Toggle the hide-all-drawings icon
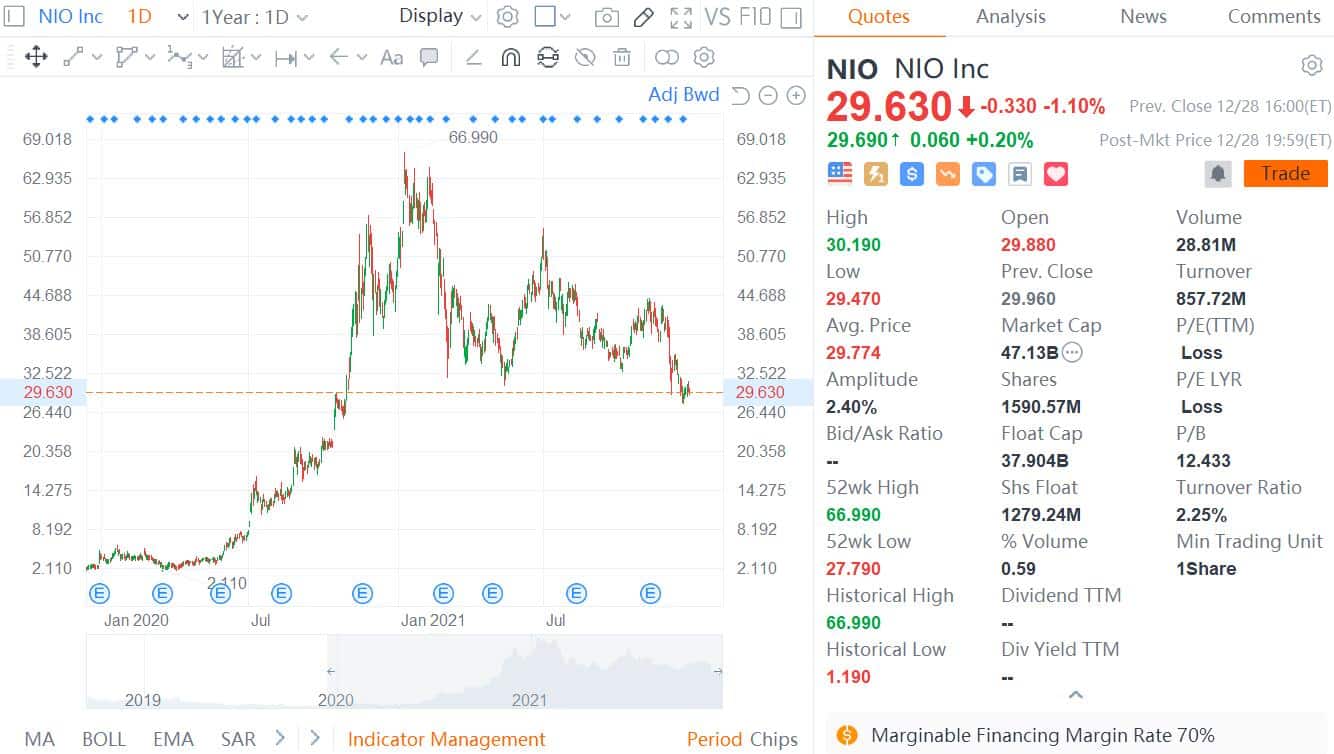The image size is (1334, 754). click(x=585, y=57)
